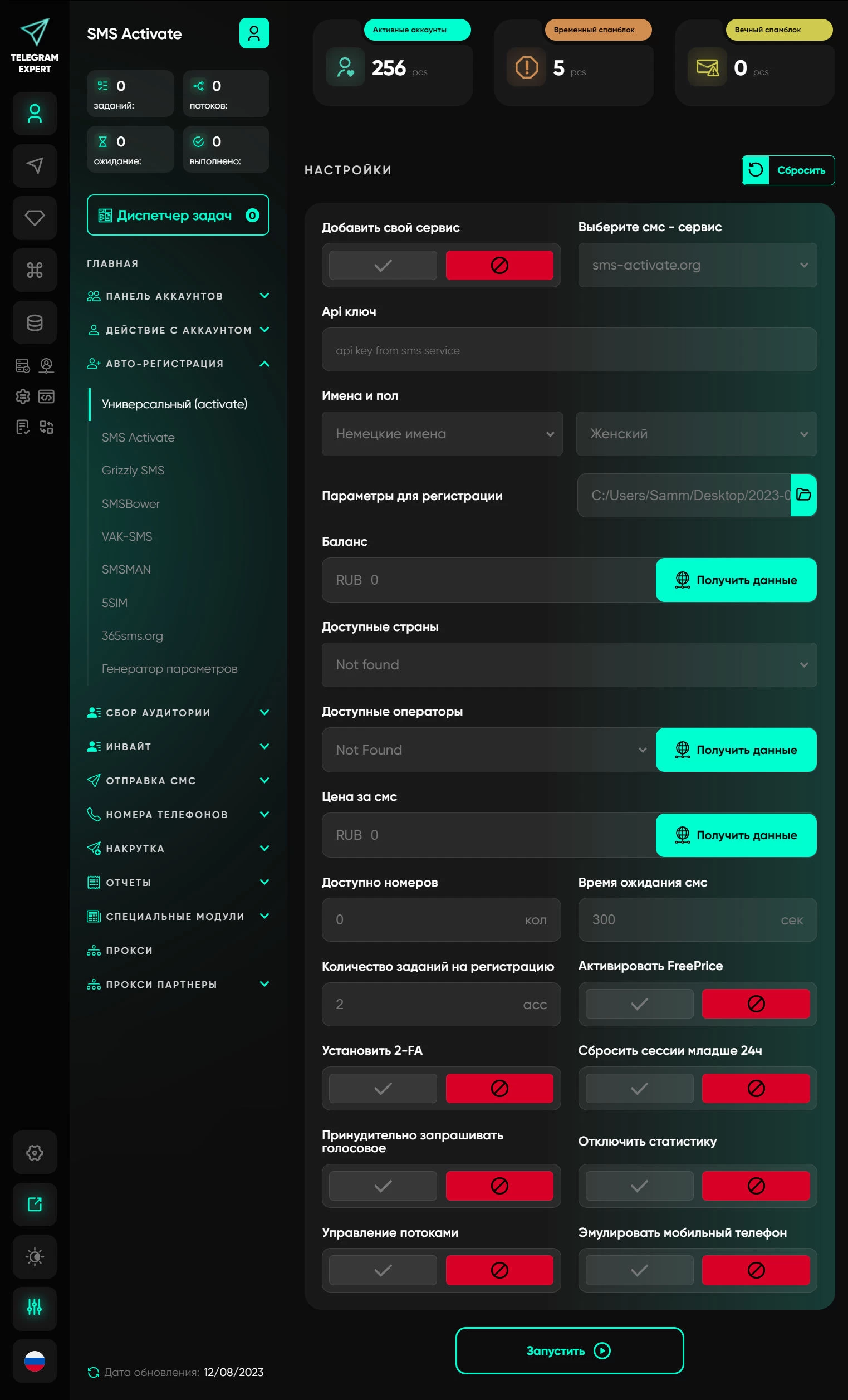Click the active accounts card user icon
Image resolution: width=848 pixels, height=1400 pixels.
click(345, 67)
